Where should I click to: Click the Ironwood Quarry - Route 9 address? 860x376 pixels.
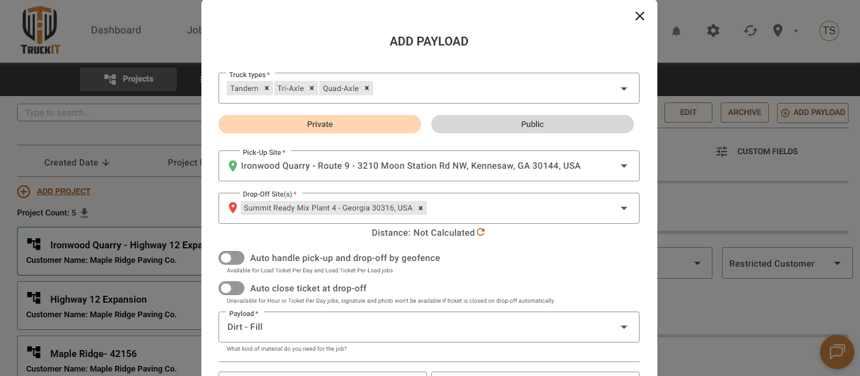pyautogui.click(x=411, y=166)
